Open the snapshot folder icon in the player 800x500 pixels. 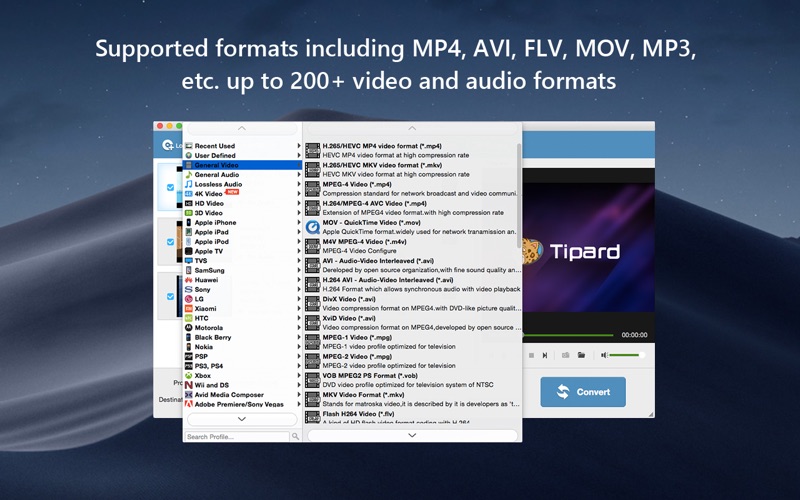coord(581,355)
